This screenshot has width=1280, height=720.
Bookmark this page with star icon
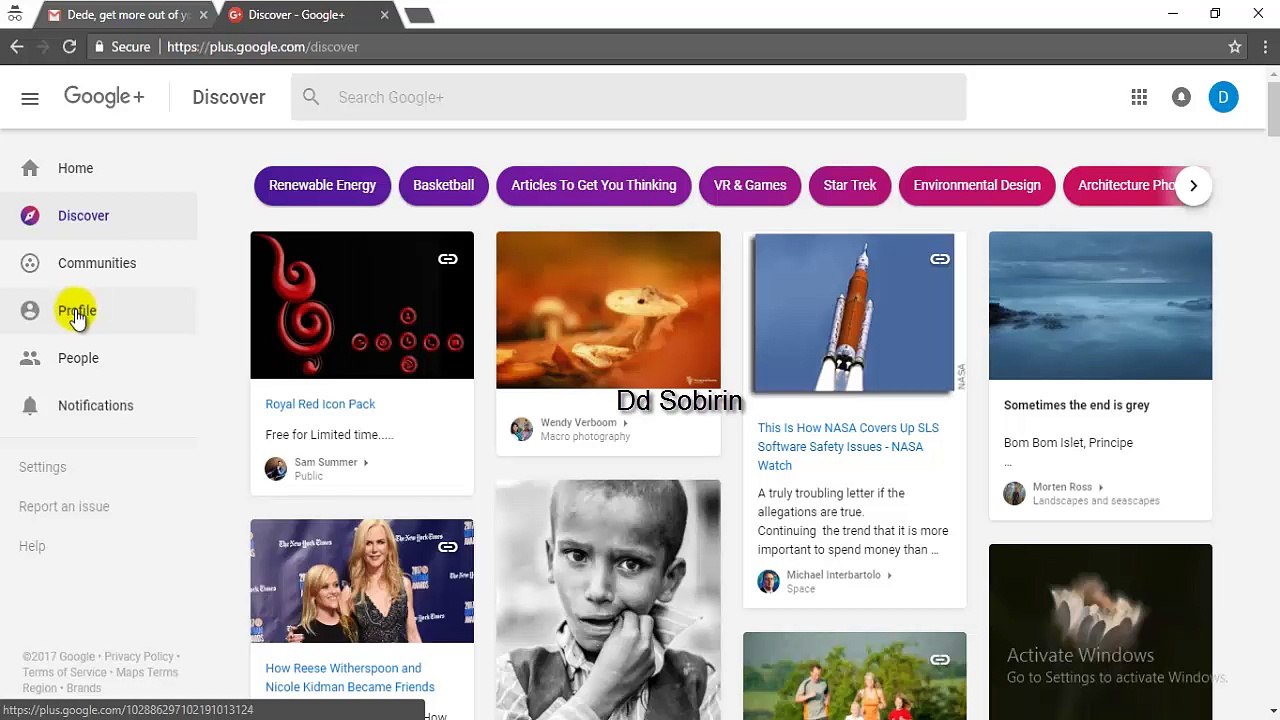pos(1235,47)
